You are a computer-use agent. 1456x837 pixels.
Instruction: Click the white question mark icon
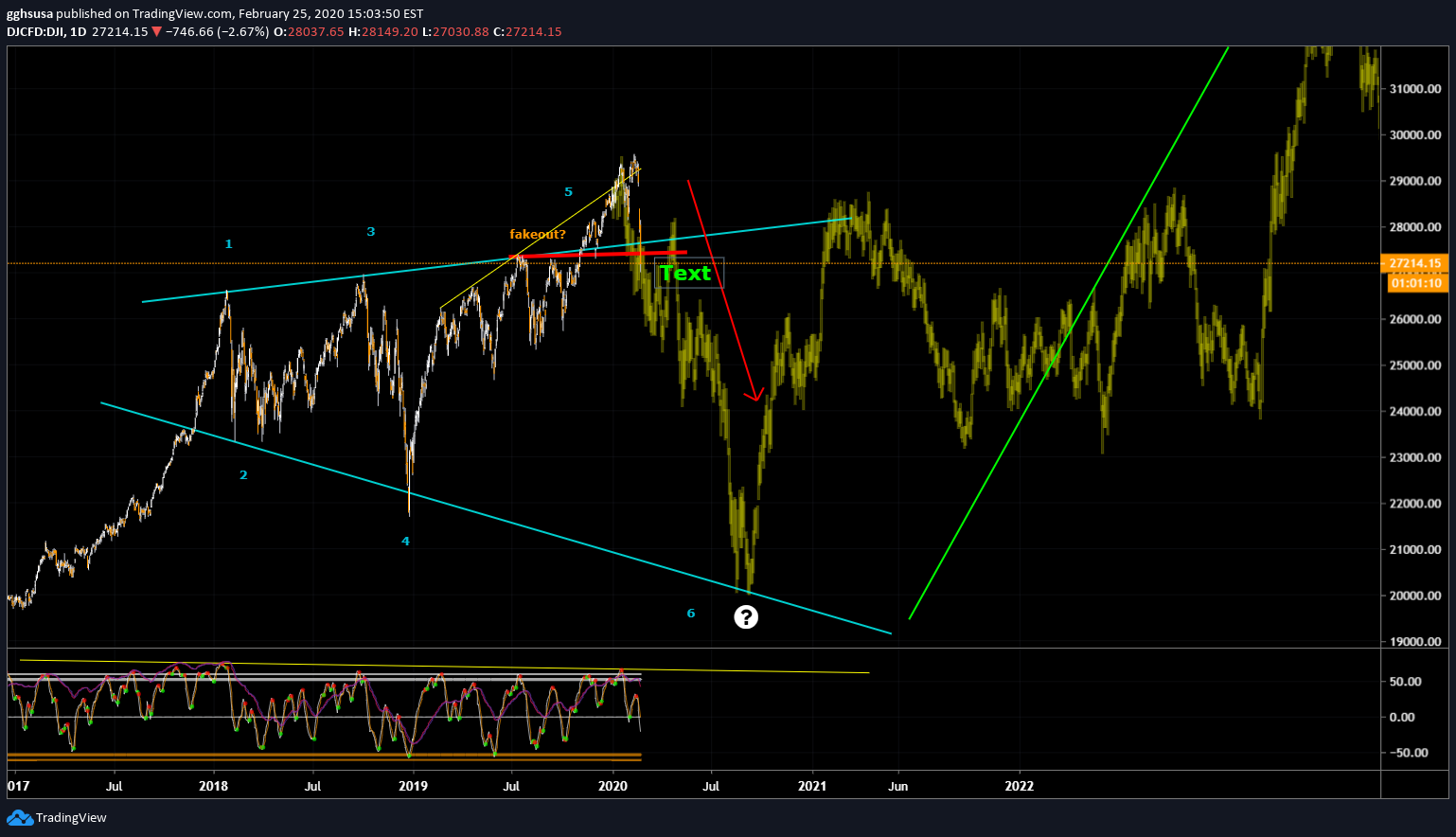(746, 617)
